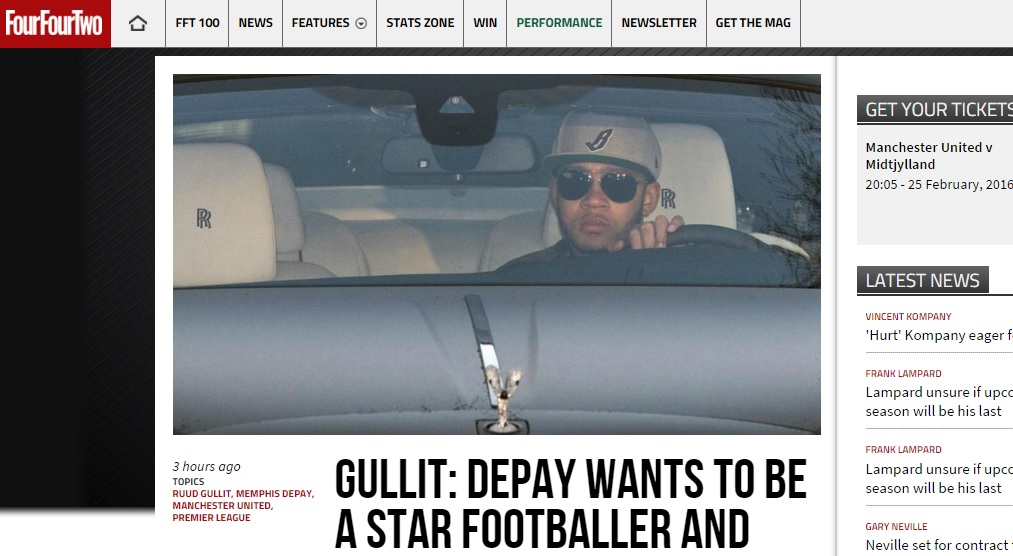Open the Memphis Depay topic link
This screenshot has height=556, width=1013.
coord(275,493)
